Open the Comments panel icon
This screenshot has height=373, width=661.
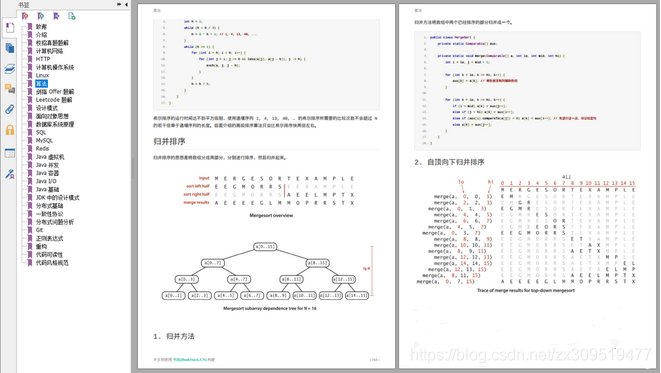tap(10, 89)
